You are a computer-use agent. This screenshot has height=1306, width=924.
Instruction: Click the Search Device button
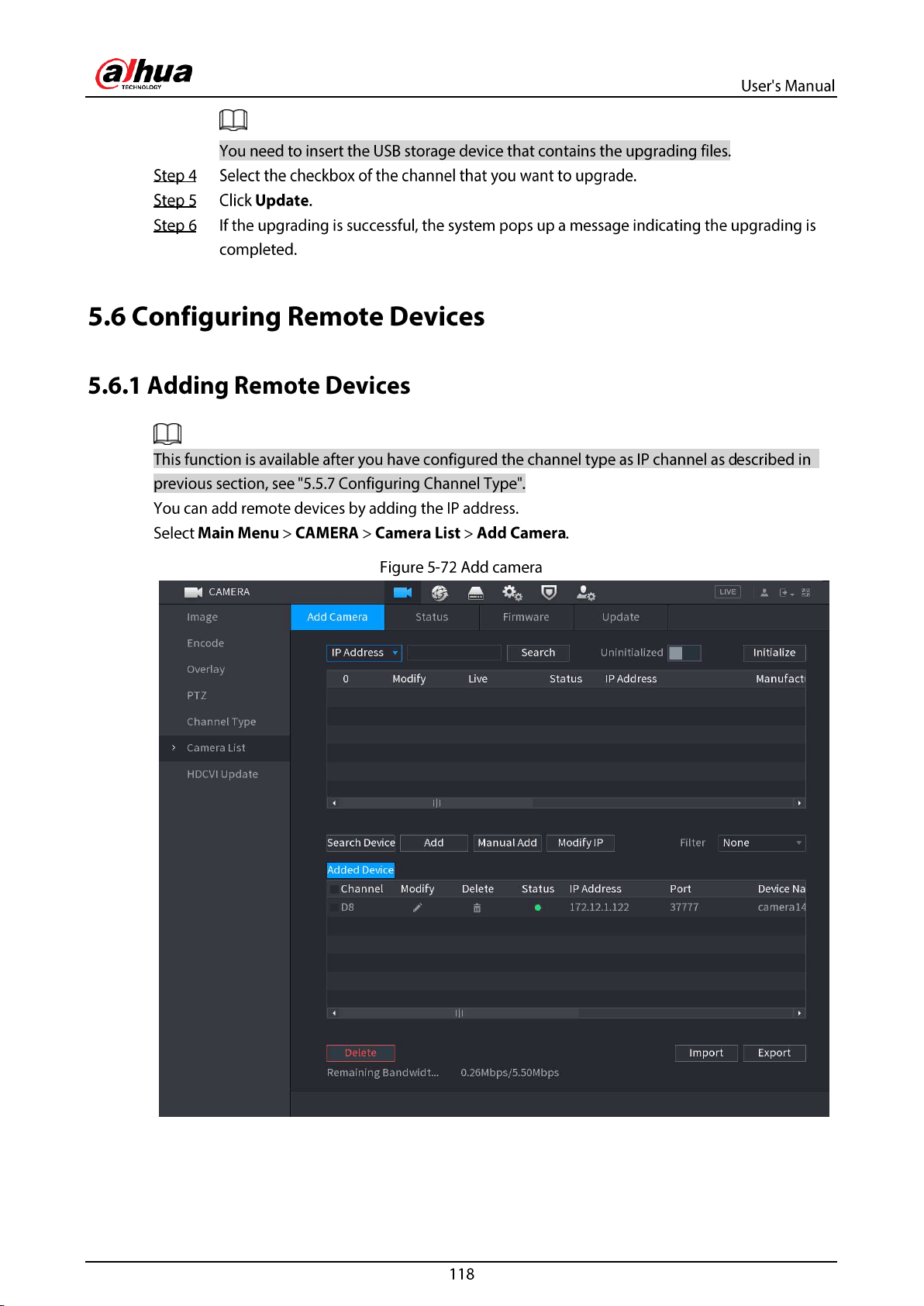coord(361,843)
